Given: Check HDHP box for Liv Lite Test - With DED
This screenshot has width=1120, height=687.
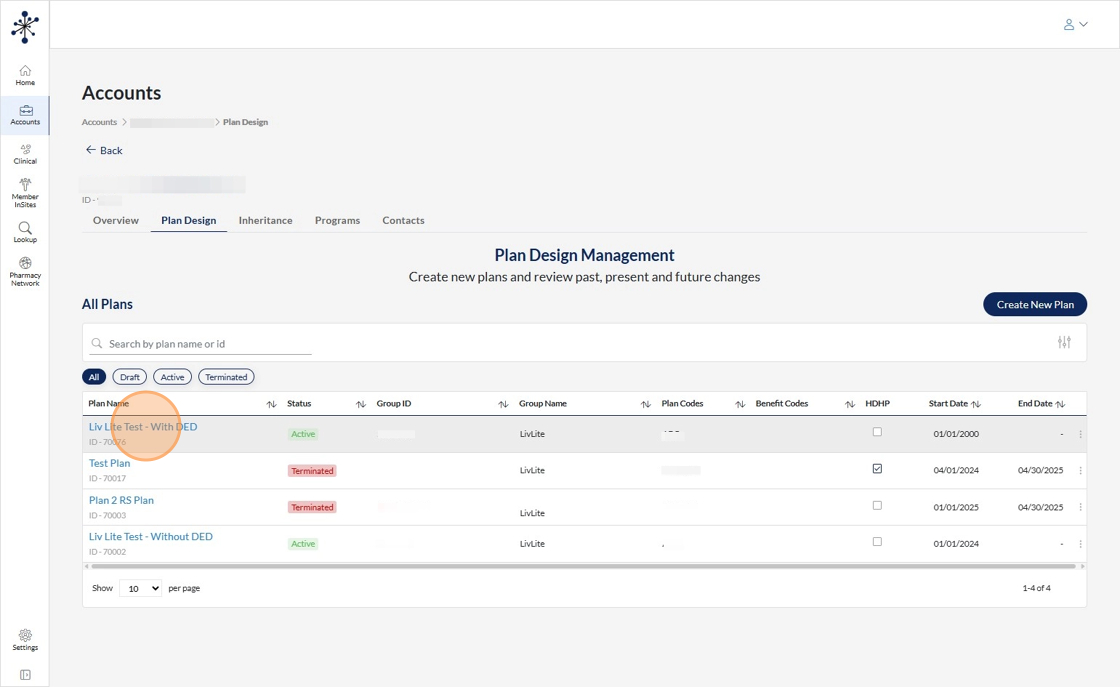Looking at the screenshot, I should [877, 432].
